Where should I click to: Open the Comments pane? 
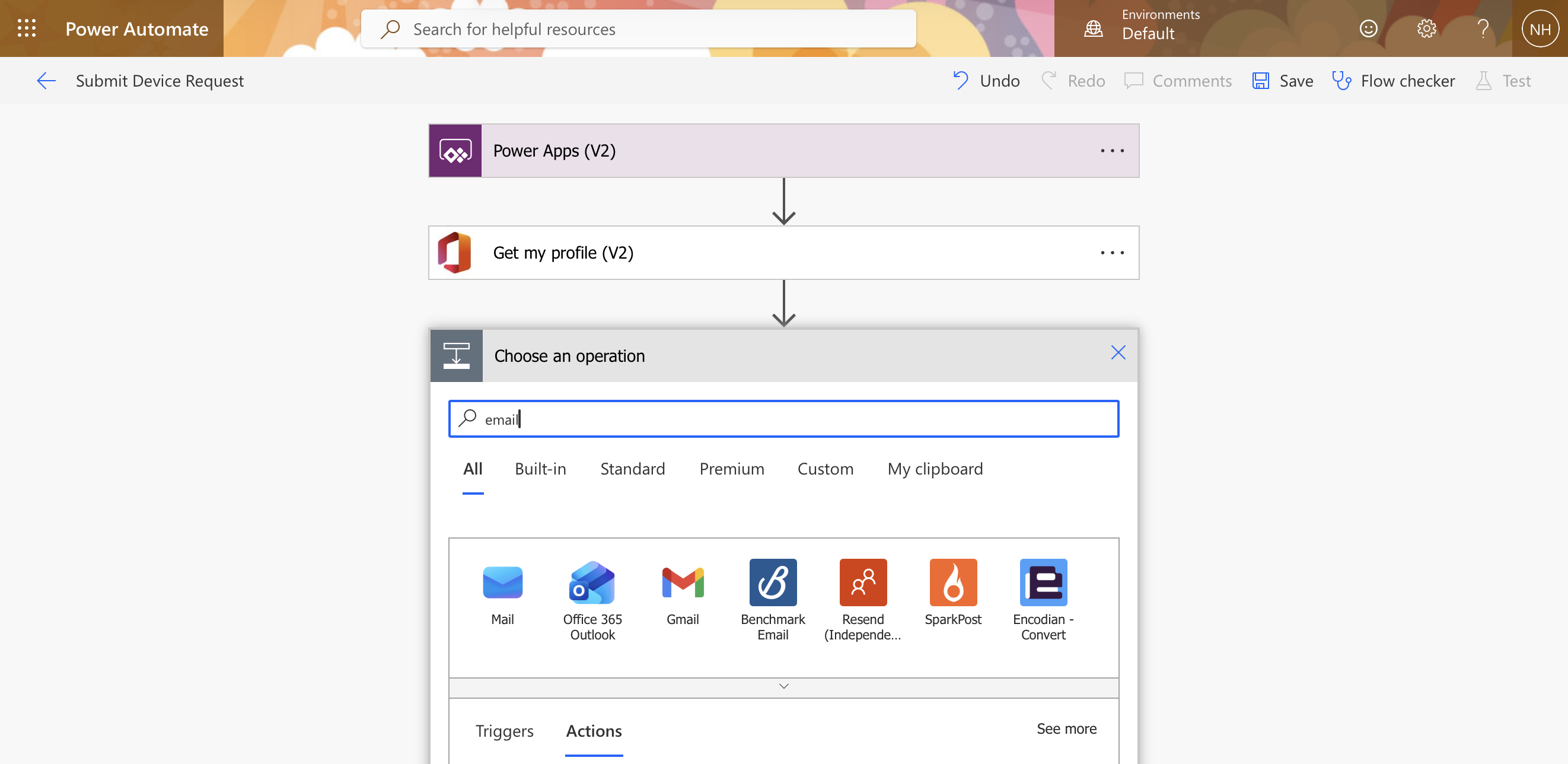click(x=1178, y=81)
